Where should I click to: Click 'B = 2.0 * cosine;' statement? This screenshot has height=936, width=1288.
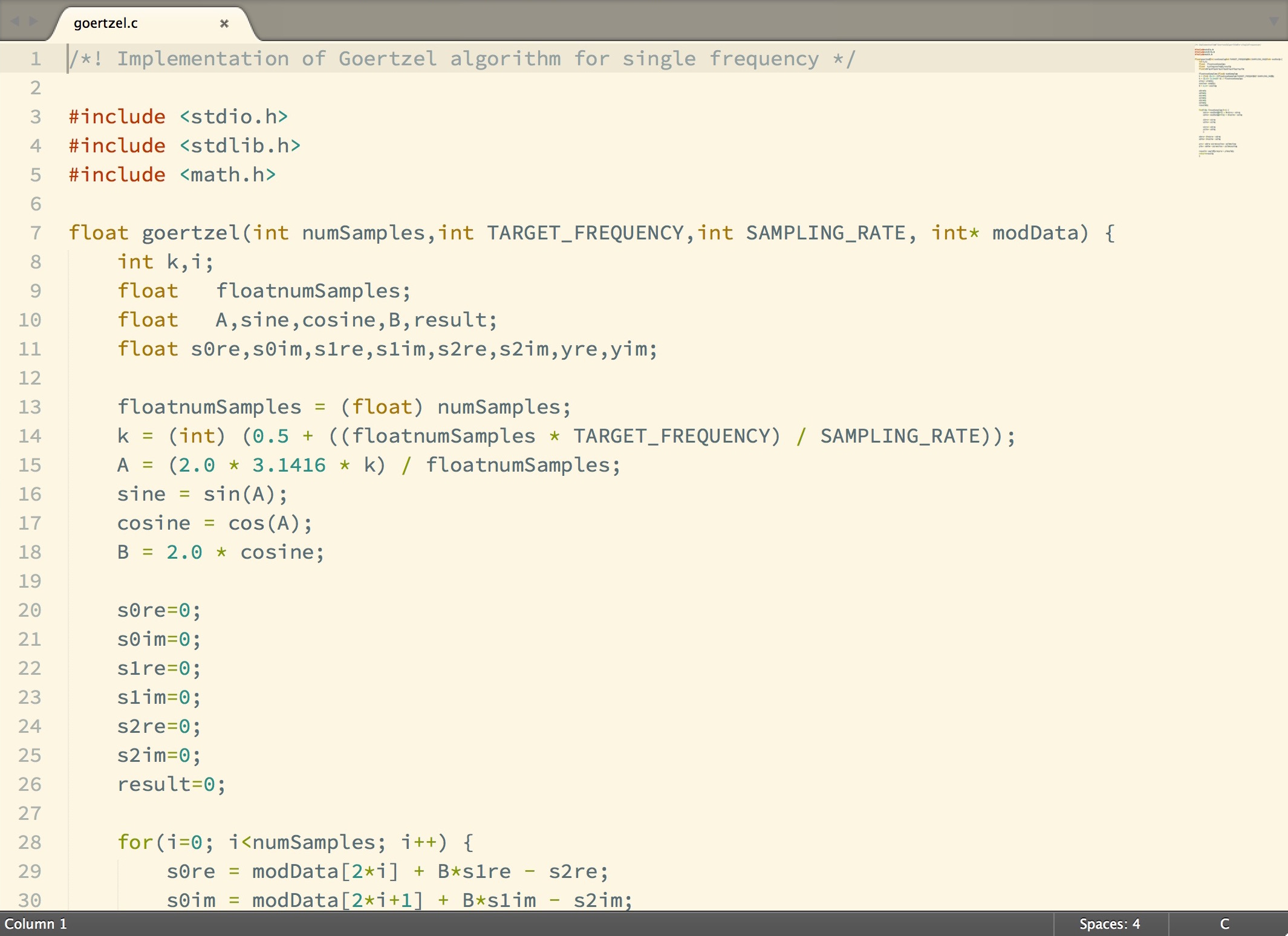point(221,552)
